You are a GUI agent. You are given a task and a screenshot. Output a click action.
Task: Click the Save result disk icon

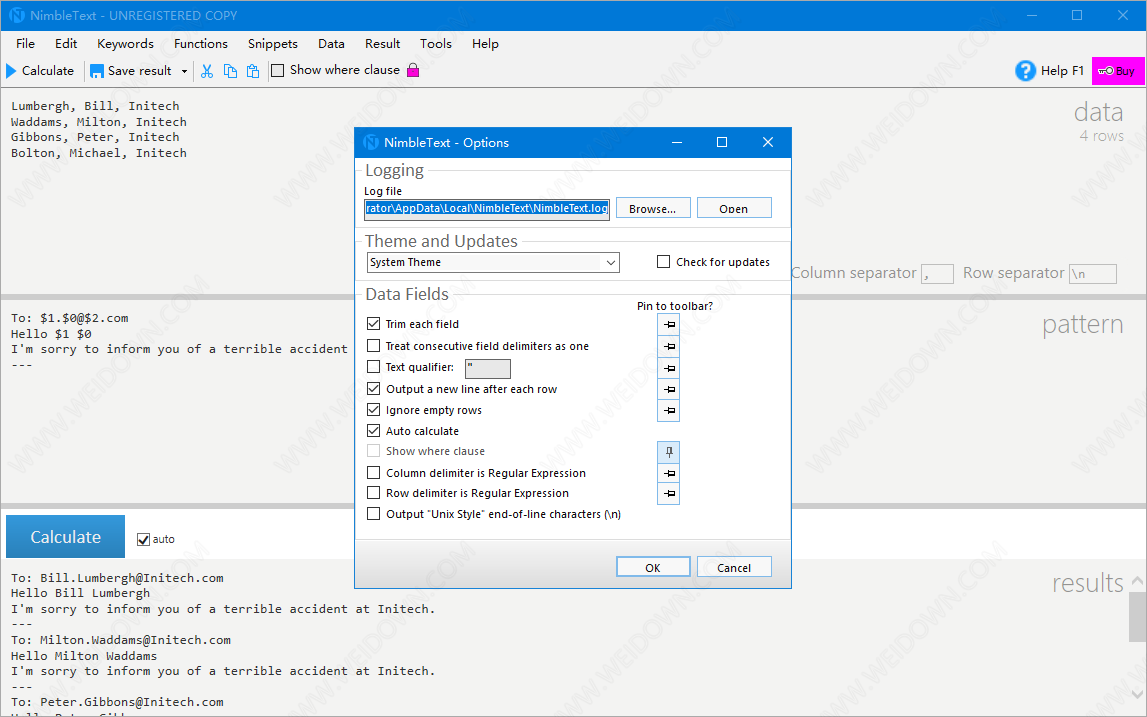coord(97,71)
